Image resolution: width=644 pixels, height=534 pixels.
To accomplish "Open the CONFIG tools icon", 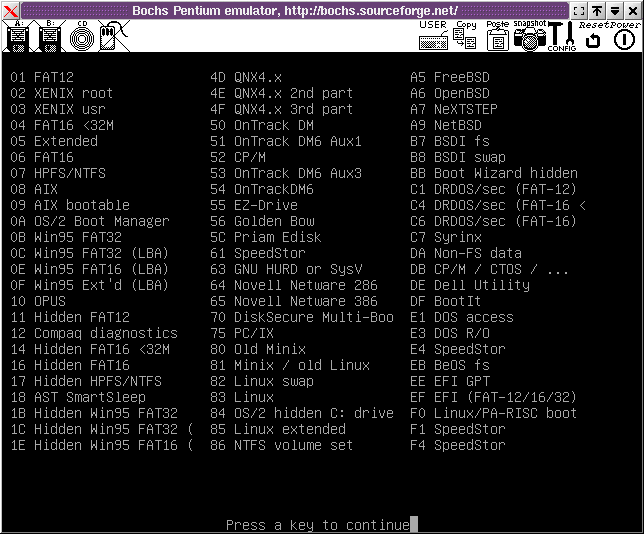I will point(561,37).
